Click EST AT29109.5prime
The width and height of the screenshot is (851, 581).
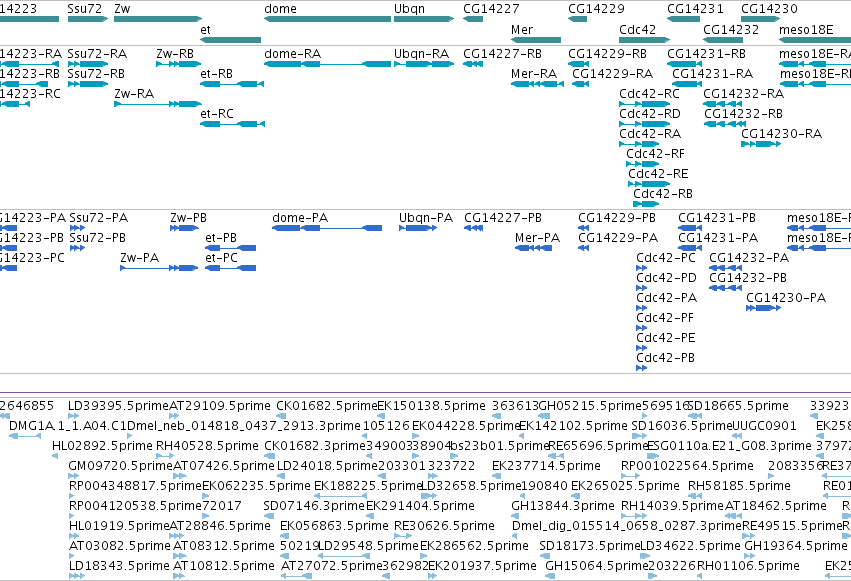pyautogui.click(x=220, y=406)
